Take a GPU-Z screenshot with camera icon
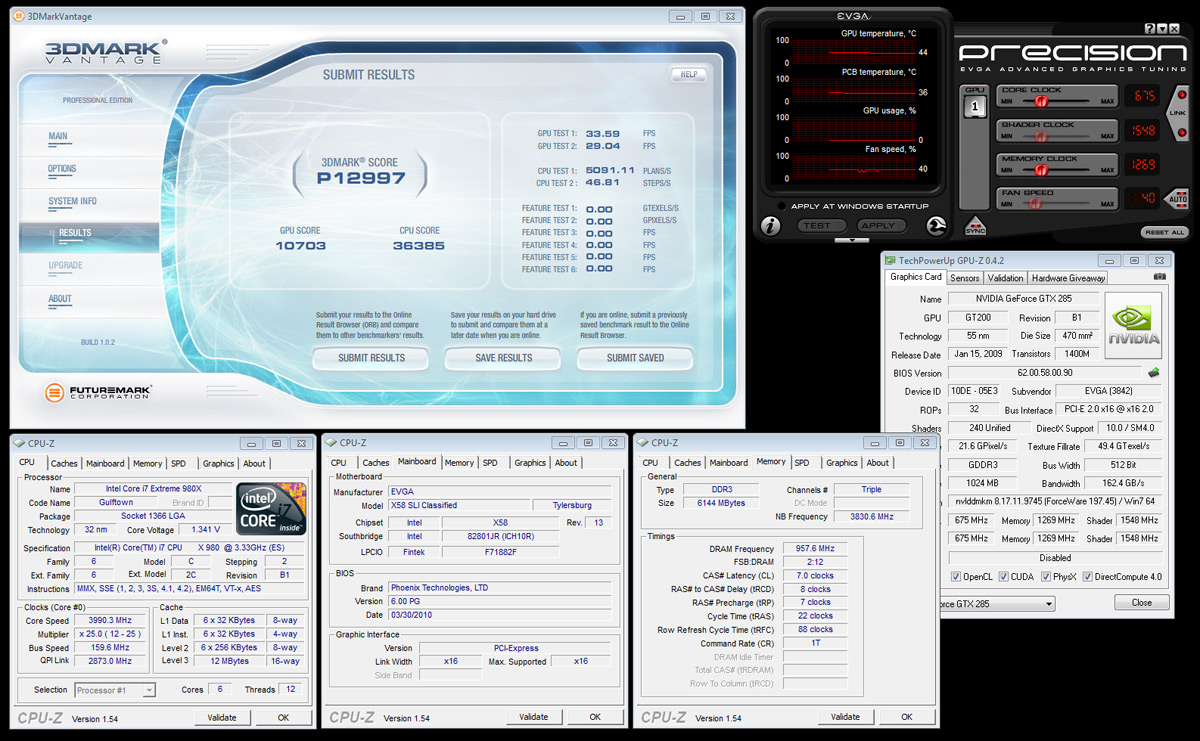The height and width of the screenshot is (741, 1200). (1160, 276)
